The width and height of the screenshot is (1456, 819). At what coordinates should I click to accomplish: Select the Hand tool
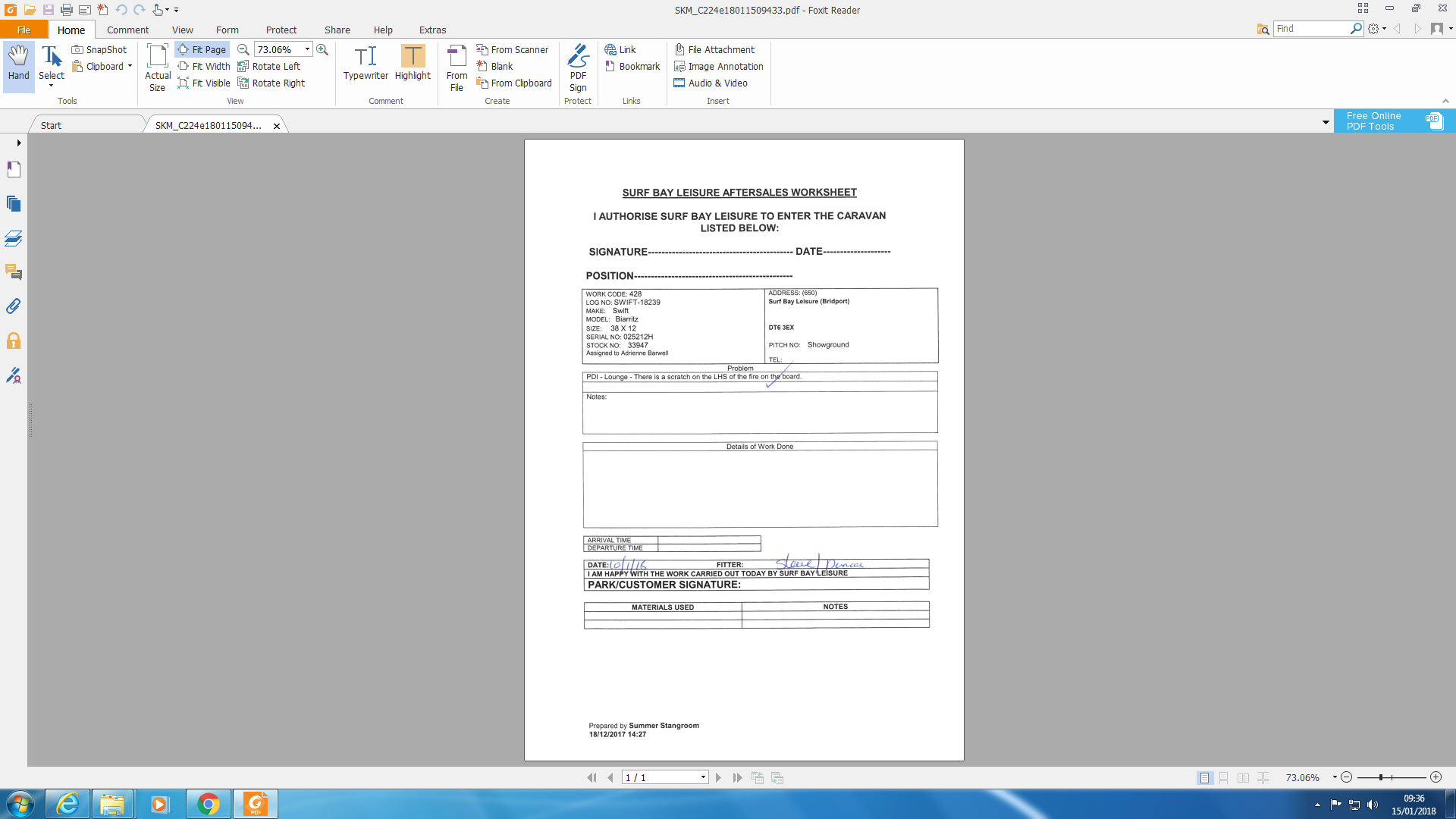click(x=18, y=62)
